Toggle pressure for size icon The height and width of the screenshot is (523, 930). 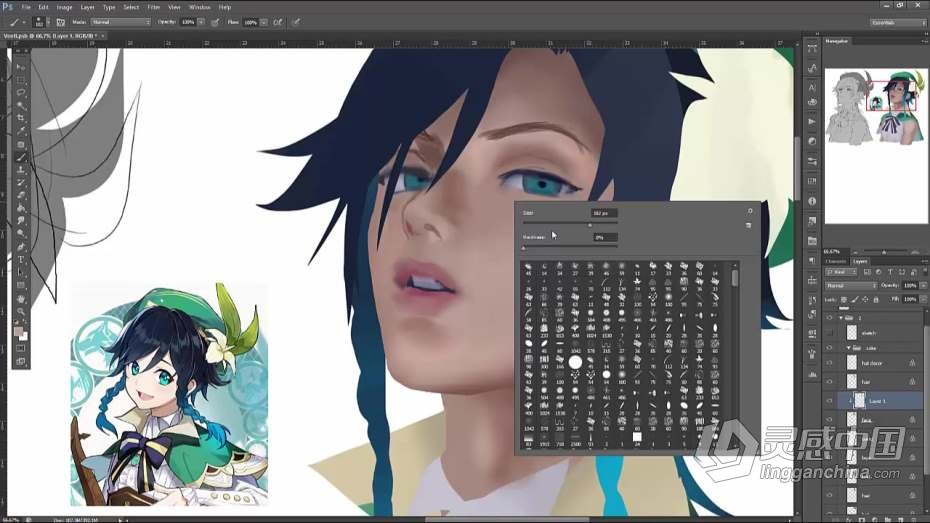(x=295, y=22)
